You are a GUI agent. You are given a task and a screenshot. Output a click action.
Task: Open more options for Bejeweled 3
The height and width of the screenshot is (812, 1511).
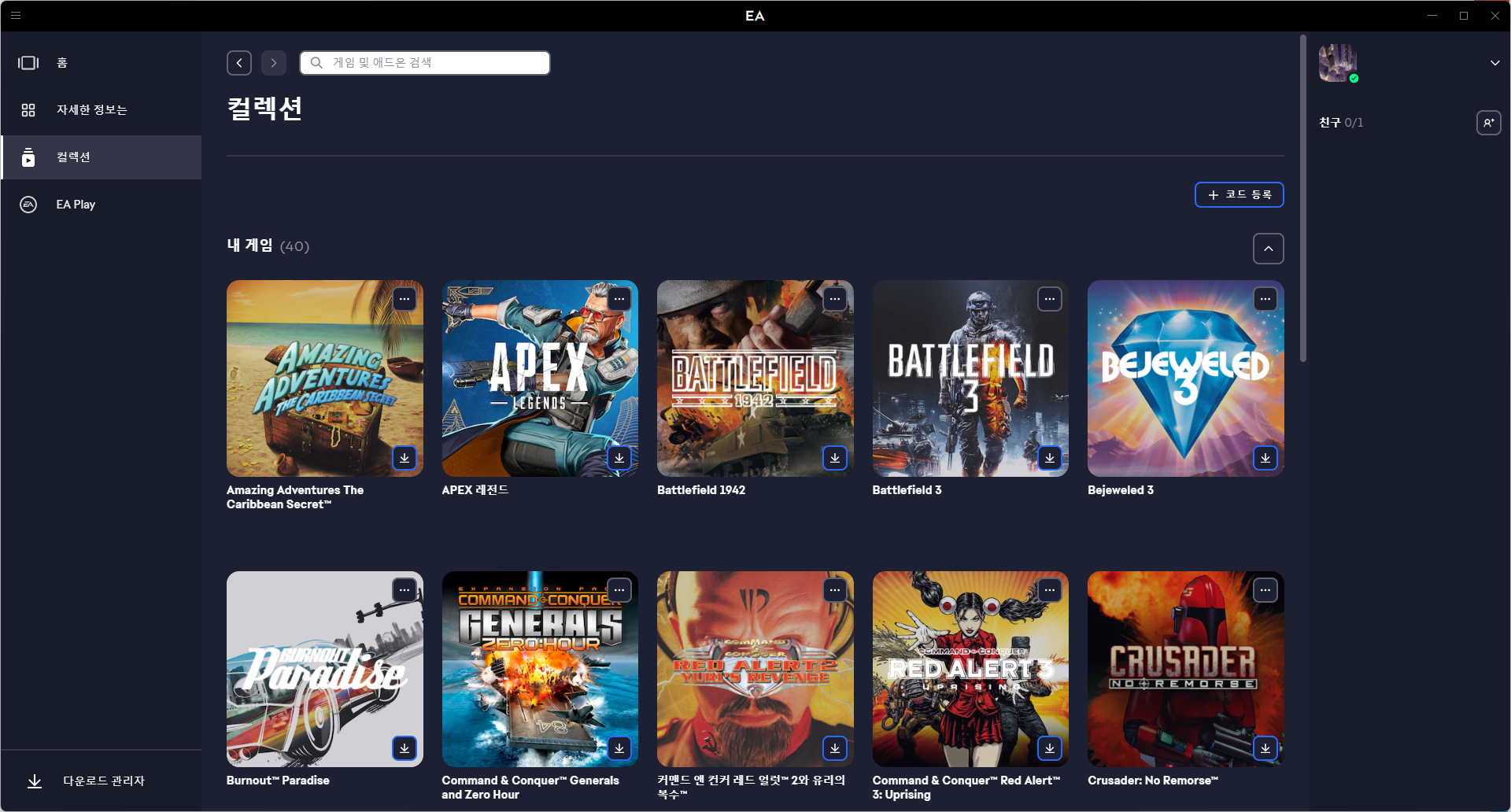pyautogui.click(x=1265, y=299)
